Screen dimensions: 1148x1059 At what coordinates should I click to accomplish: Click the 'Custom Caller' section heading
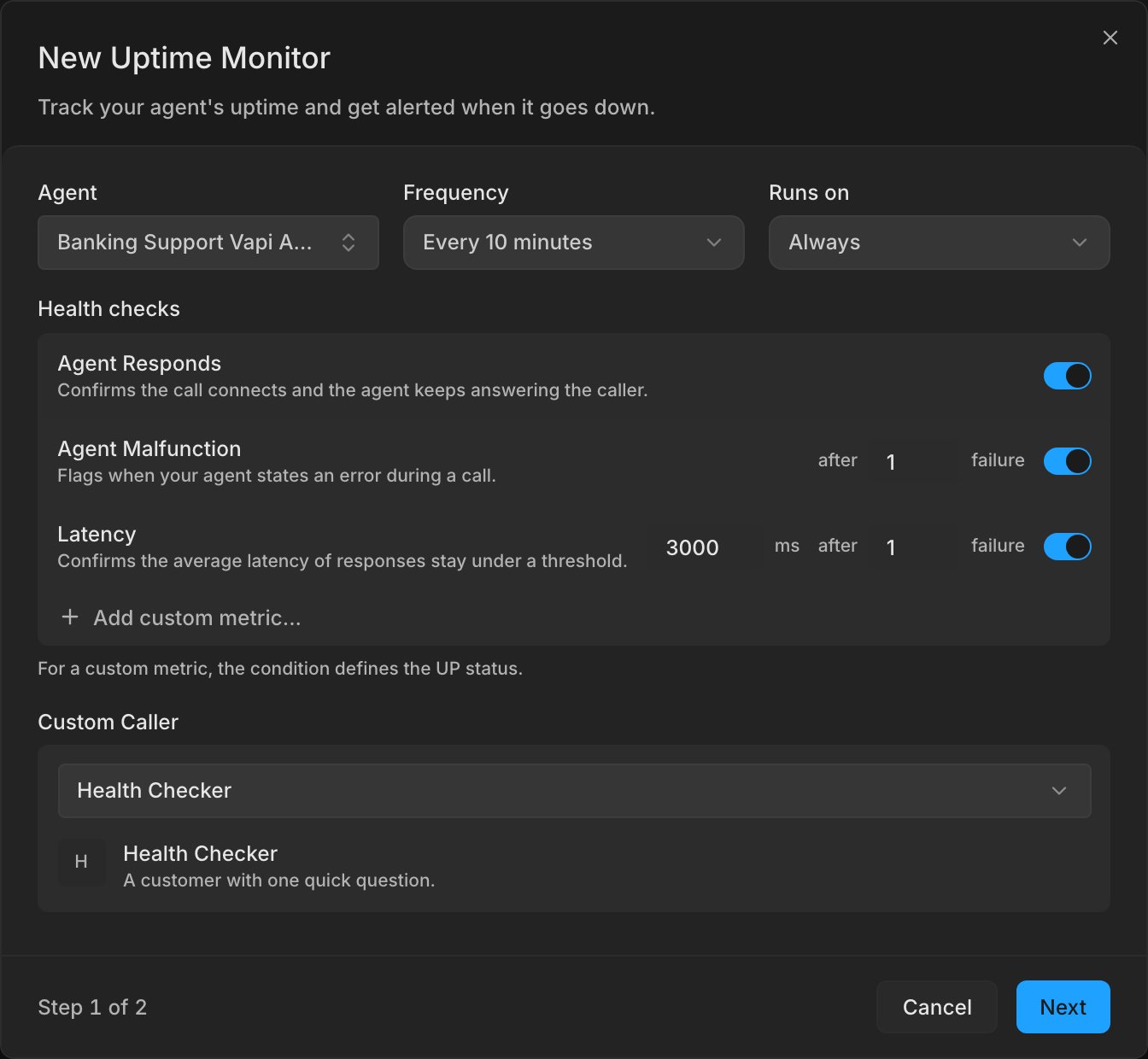[x=108, y=722]
